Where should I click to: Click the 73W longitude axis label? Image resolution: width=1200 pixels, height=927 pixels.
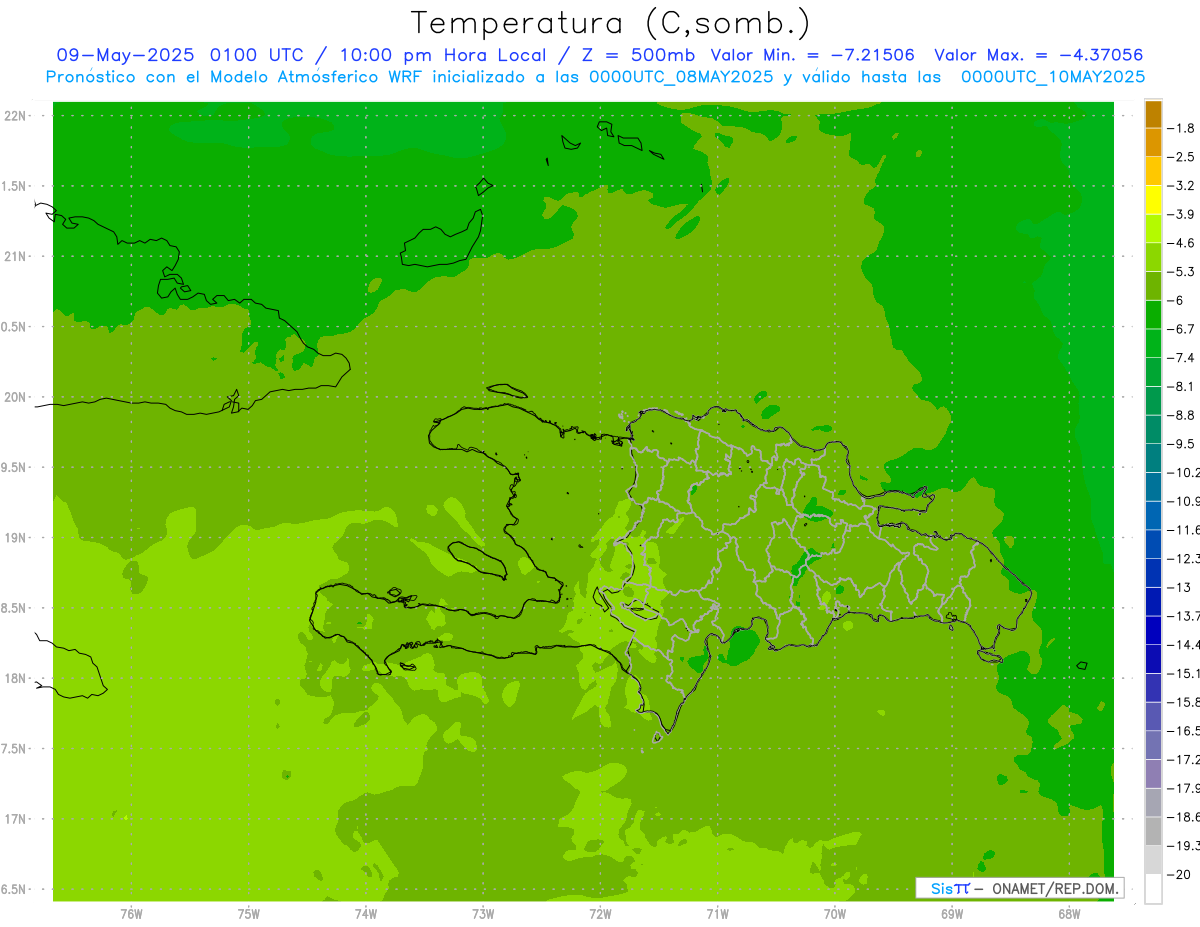(x=483, y=913)
